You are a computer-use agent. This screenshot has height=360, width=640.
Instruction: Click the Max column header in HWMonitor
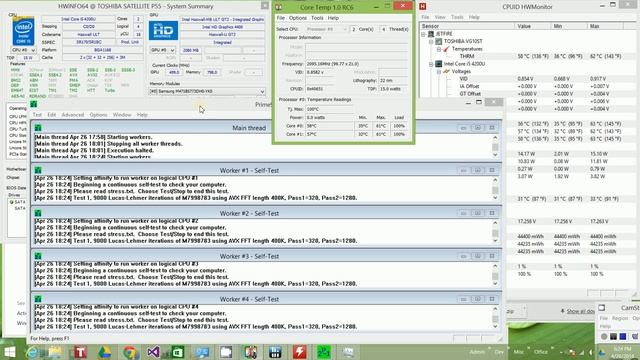[605, 26]
